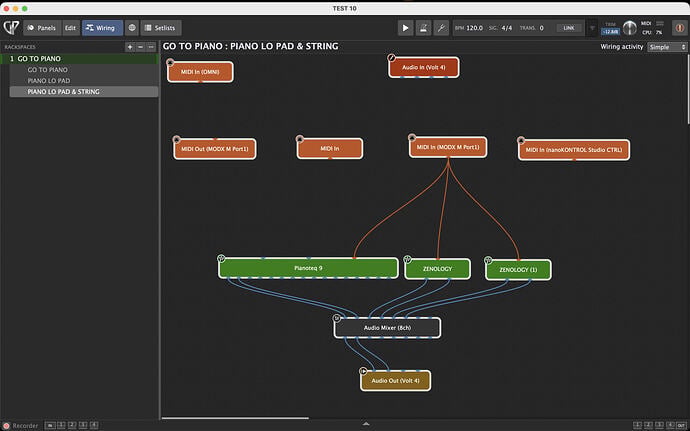
Task: Toggle Ableton LINK sync
Action: [569, 28]
